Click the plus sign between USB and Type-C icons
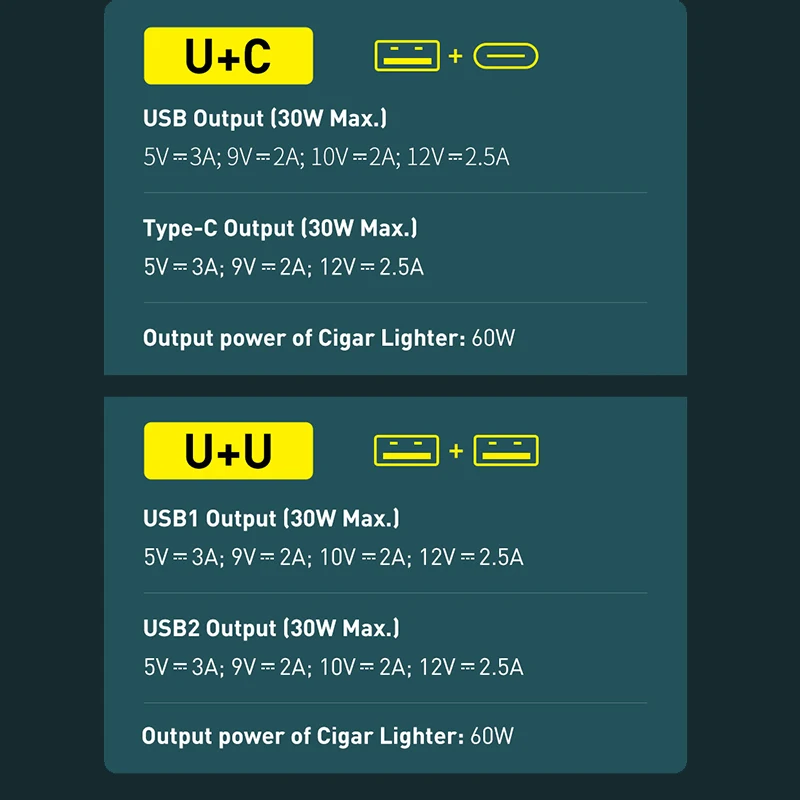The image size is (800, 800). tap(456, 56)
